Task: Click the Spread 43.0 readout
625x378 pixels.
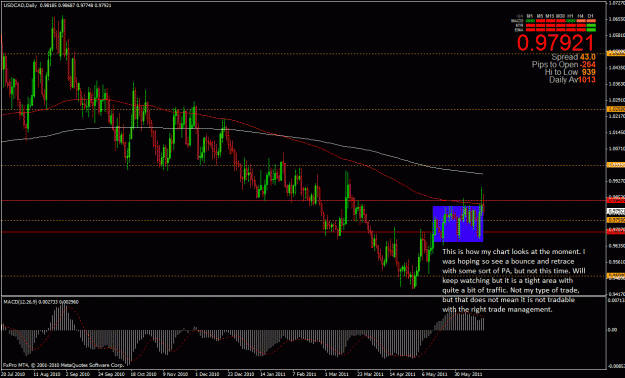Action: [x=574, y=57]
